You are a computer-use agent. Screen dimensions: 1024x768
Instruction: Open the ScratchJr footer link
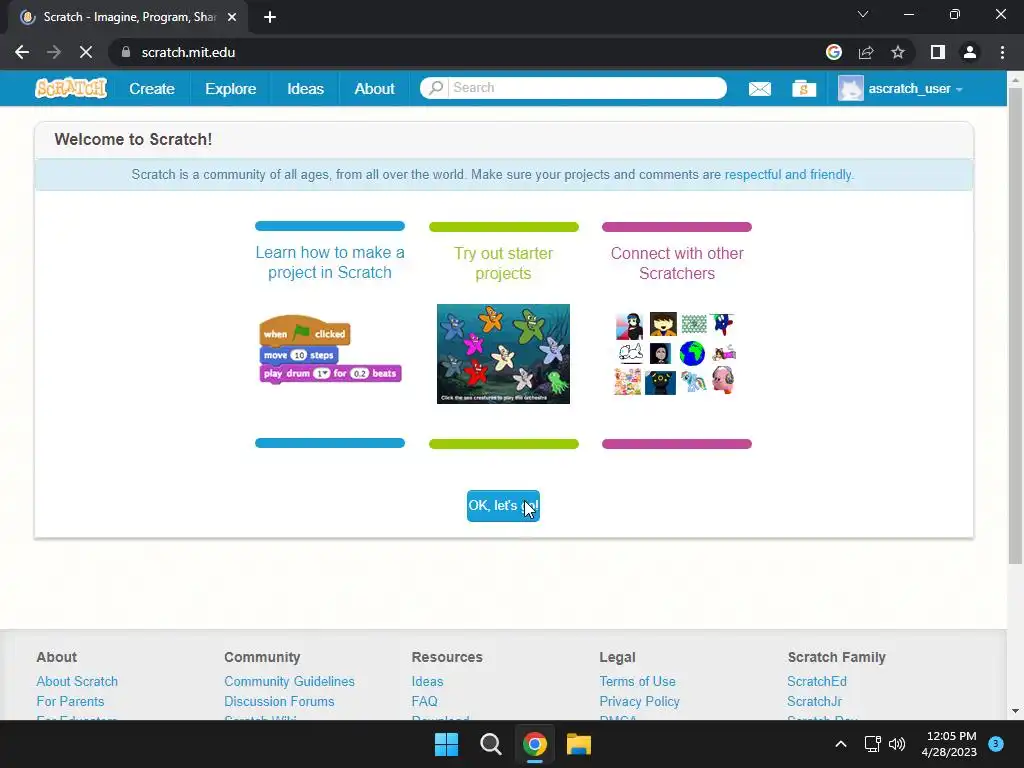[814, 701]
